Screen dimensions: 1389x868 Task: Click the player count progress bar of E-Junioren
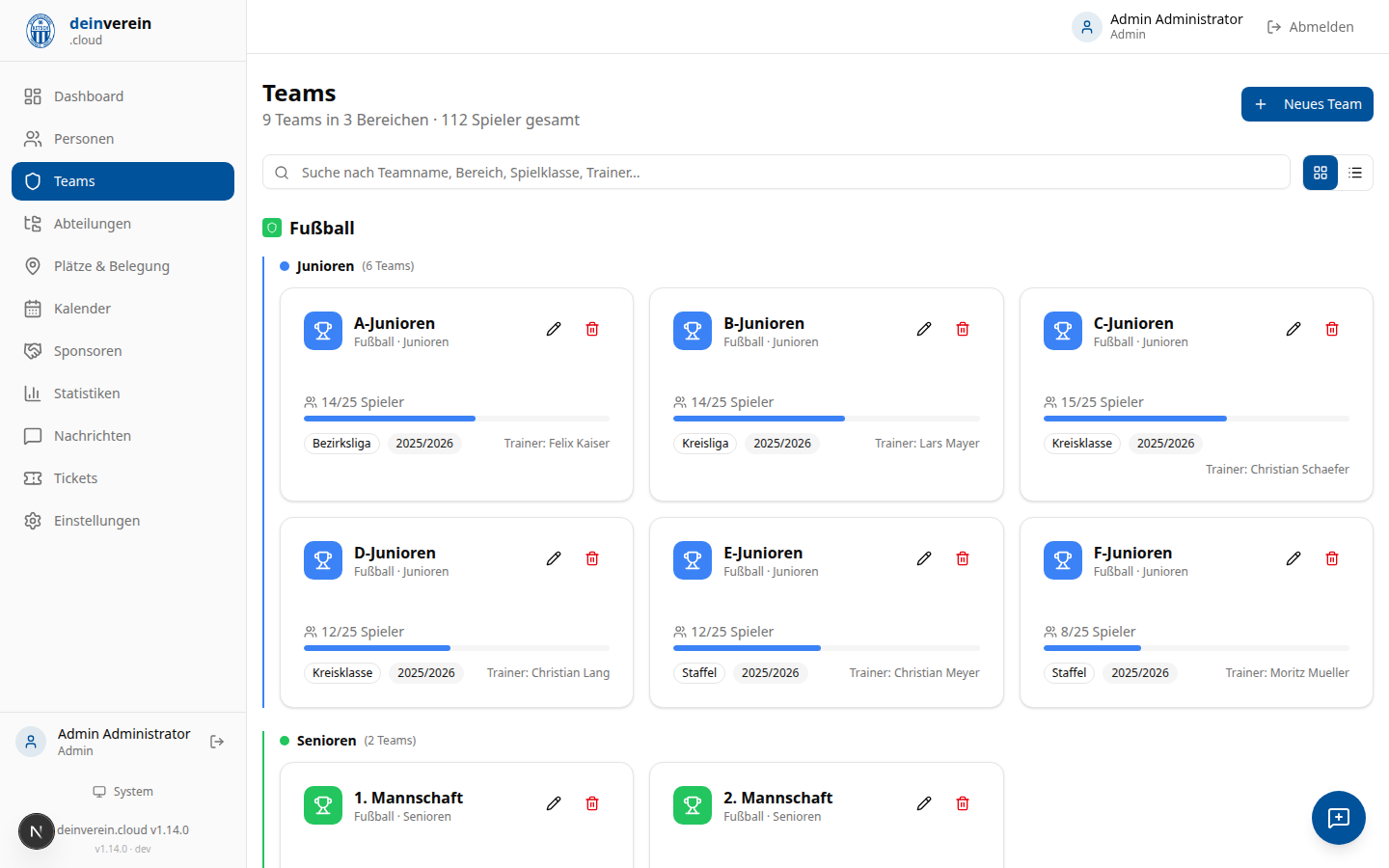tap(826, 648)
